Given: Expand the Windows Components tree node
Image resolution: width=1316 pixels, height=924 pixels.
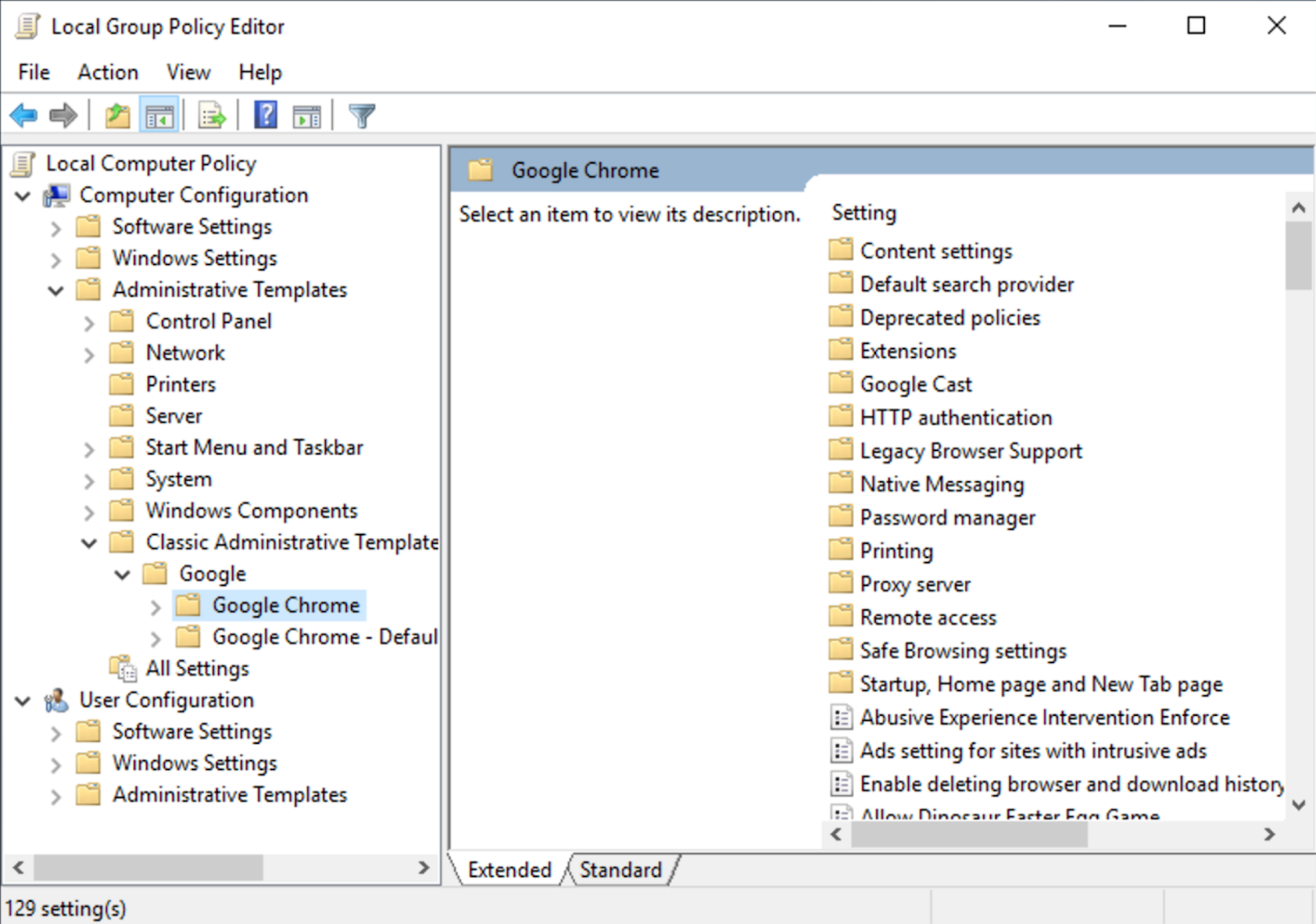Looking at the screenshot, I should point(90,512).
